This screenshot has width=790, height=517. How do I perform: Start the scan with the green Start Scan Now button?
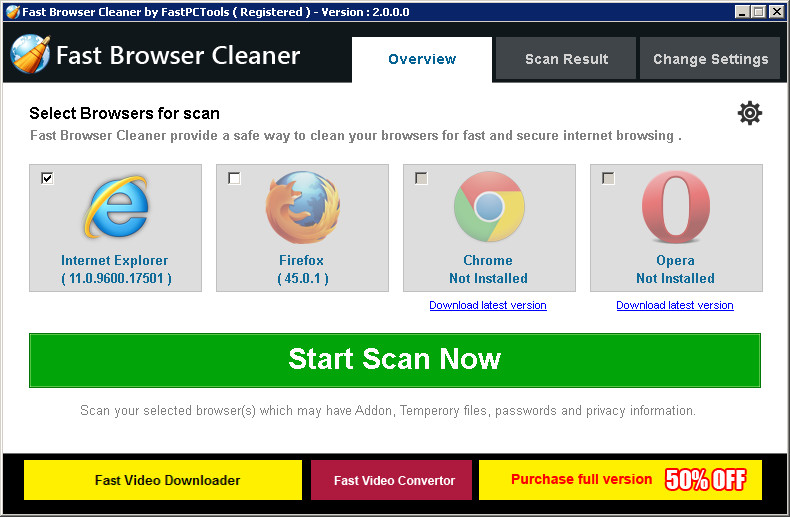[x=395, y=360]
